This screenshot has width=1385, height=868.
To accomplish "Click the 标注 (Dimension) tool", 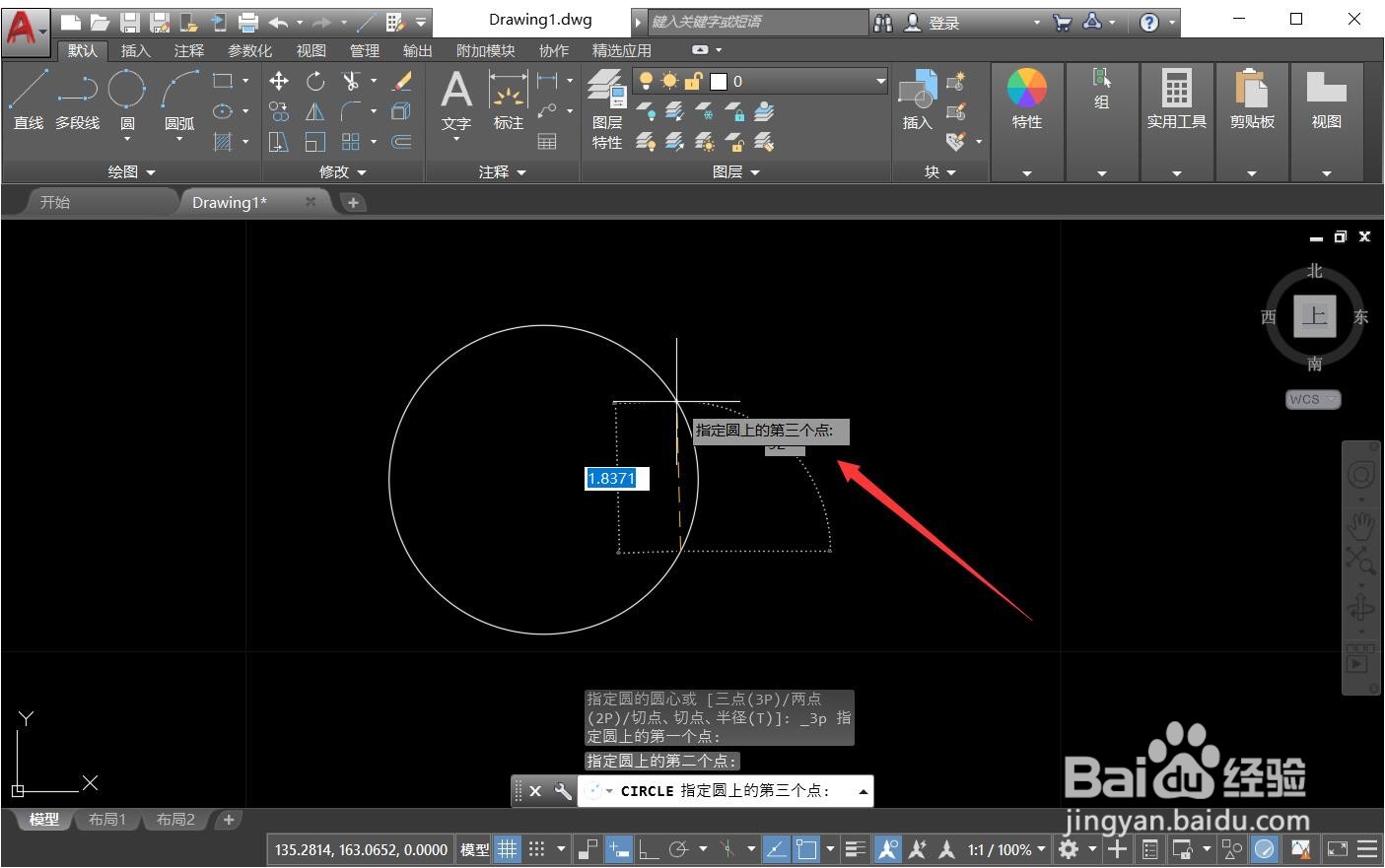I will click(x=509, y=100).
